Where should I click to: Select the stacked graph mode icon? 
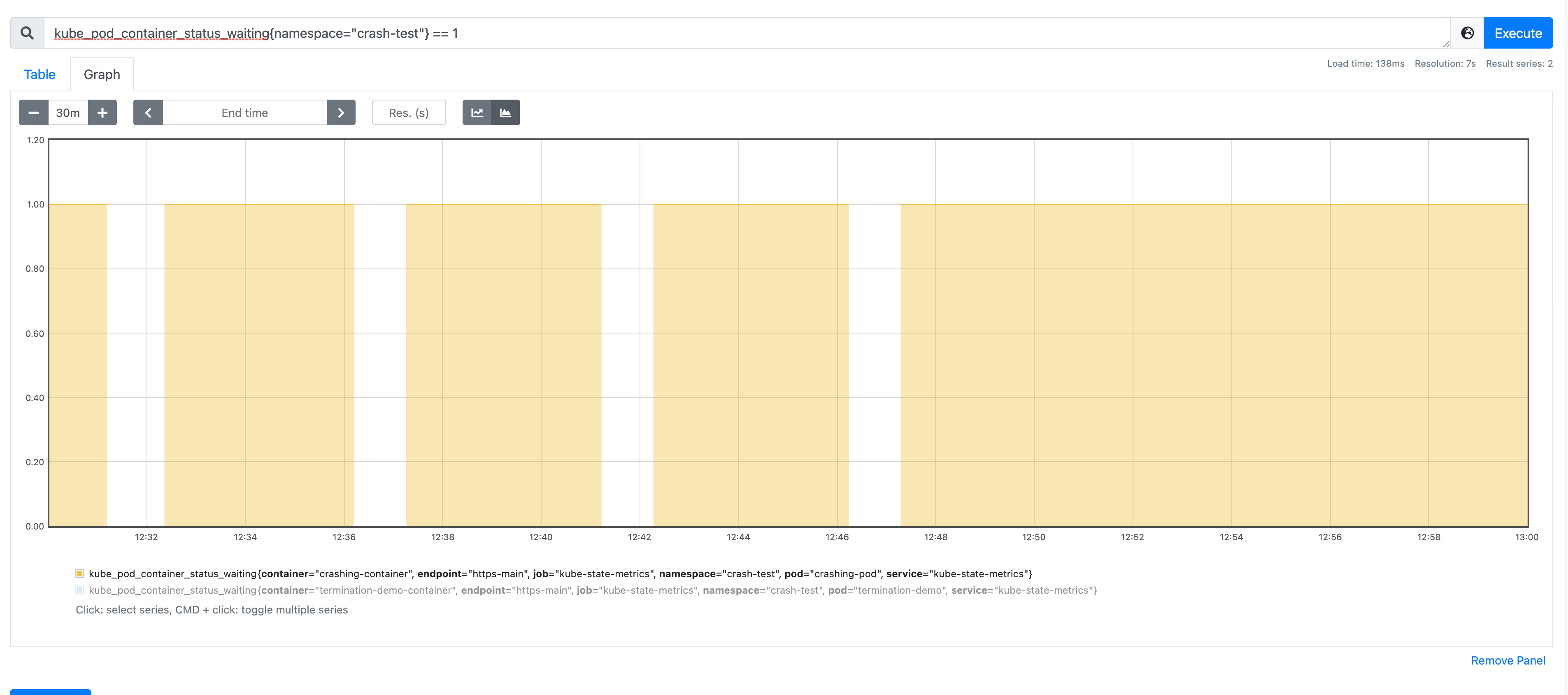click(x=506, y=112)
